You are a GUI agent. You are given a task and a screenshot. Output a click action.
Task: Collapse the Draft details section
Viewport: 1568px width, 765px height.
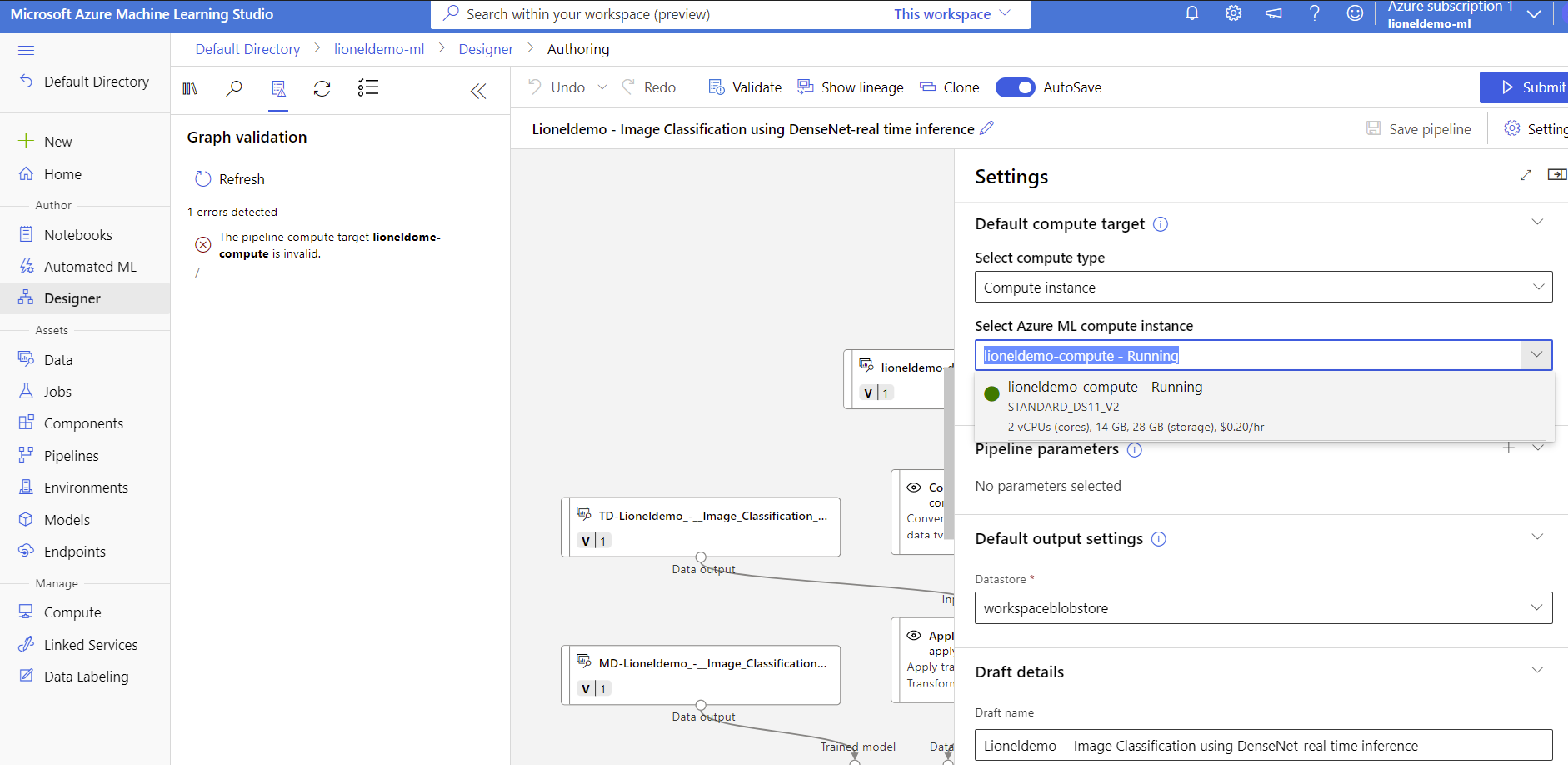(x=1537, y=670)
